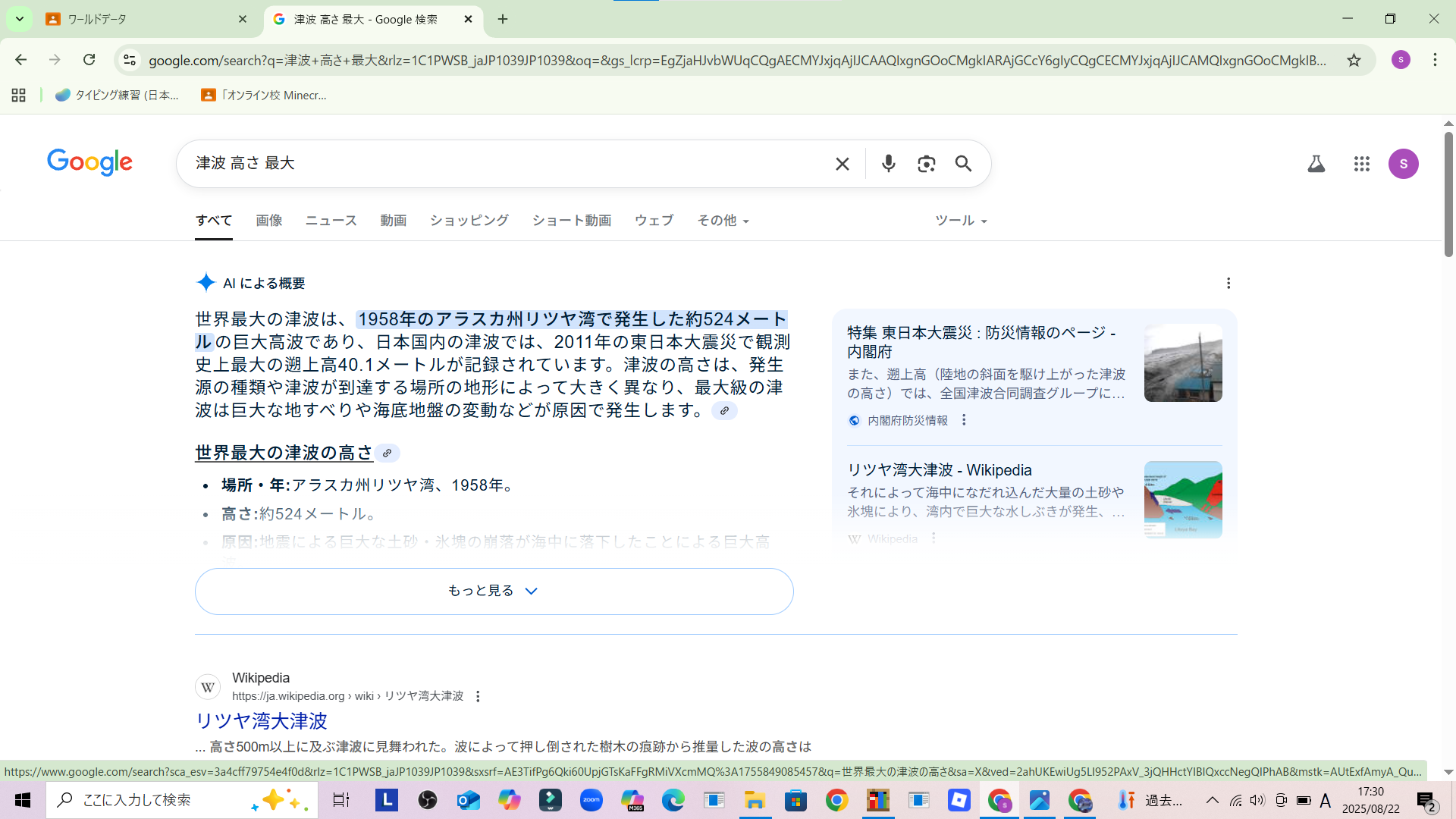
Task: Open Outlook from the taskbar
Action: [469, 800]
